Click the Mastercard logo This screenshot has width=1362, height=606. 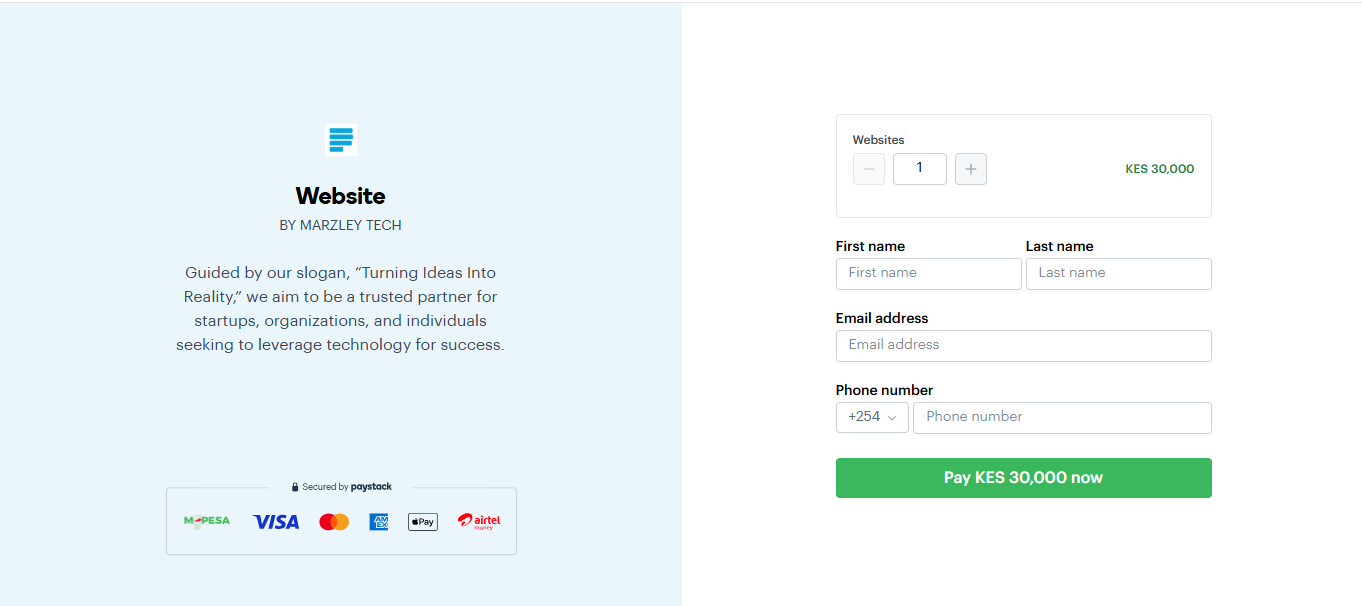pos(334,522)
